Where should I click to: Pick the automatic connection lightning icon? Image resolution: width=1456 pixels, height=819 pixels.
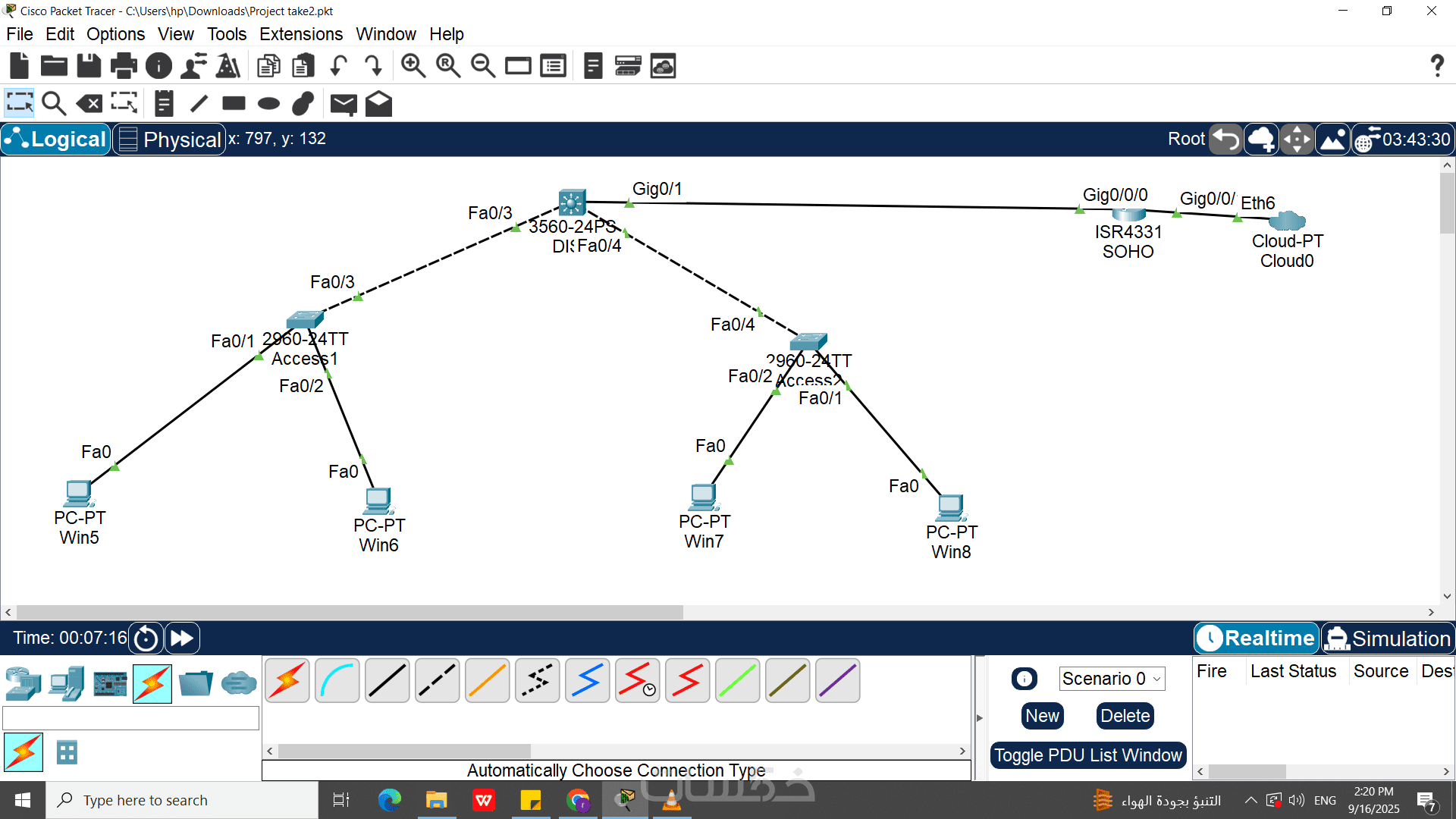tap(287, 680)
